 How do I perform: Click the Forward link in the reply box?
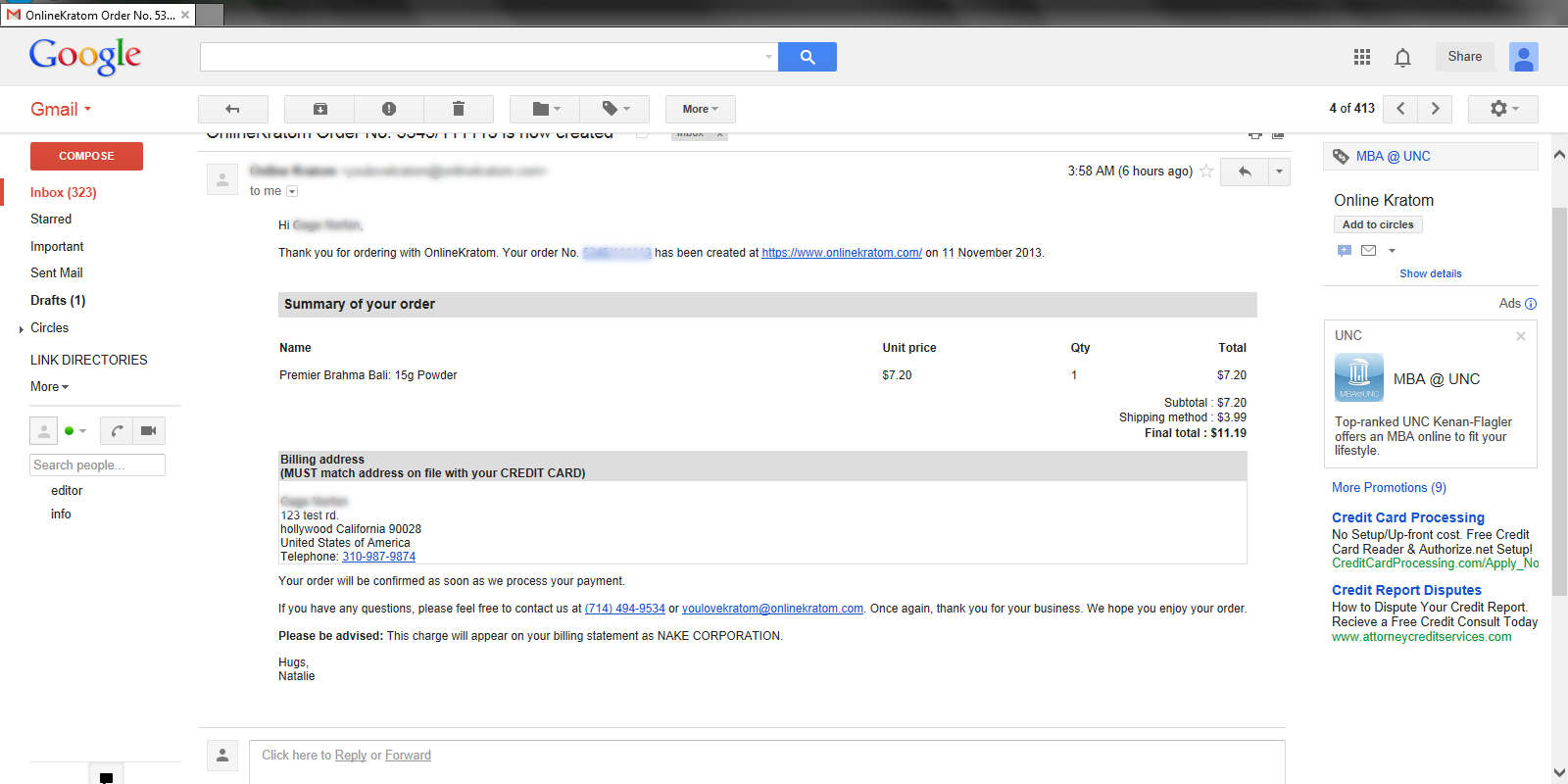click(x=408, y=756)
